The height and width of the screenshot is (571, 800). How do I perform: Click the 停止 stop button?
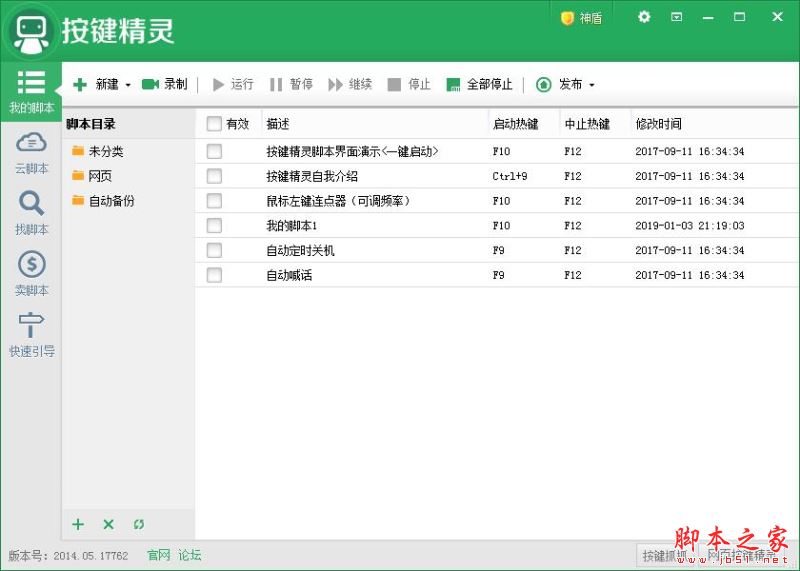[x=409, y=84]
